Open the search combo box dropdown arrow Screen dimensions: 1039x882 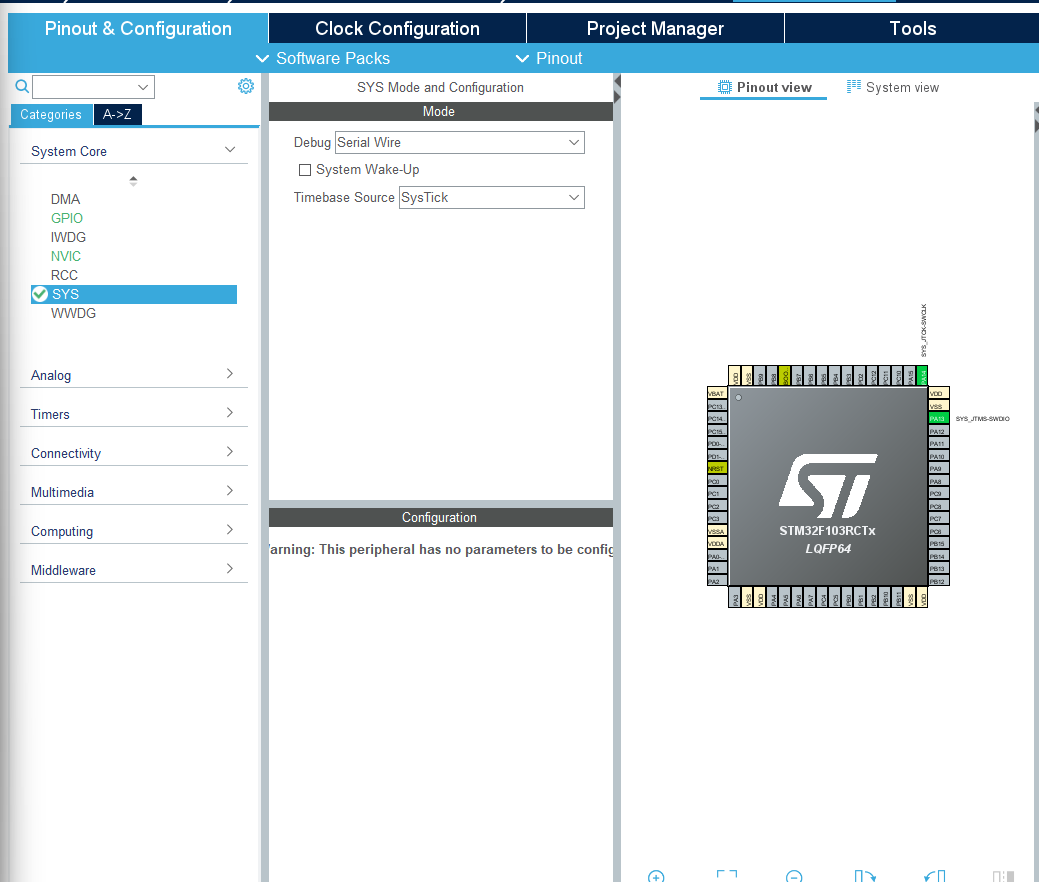(142, 87)
